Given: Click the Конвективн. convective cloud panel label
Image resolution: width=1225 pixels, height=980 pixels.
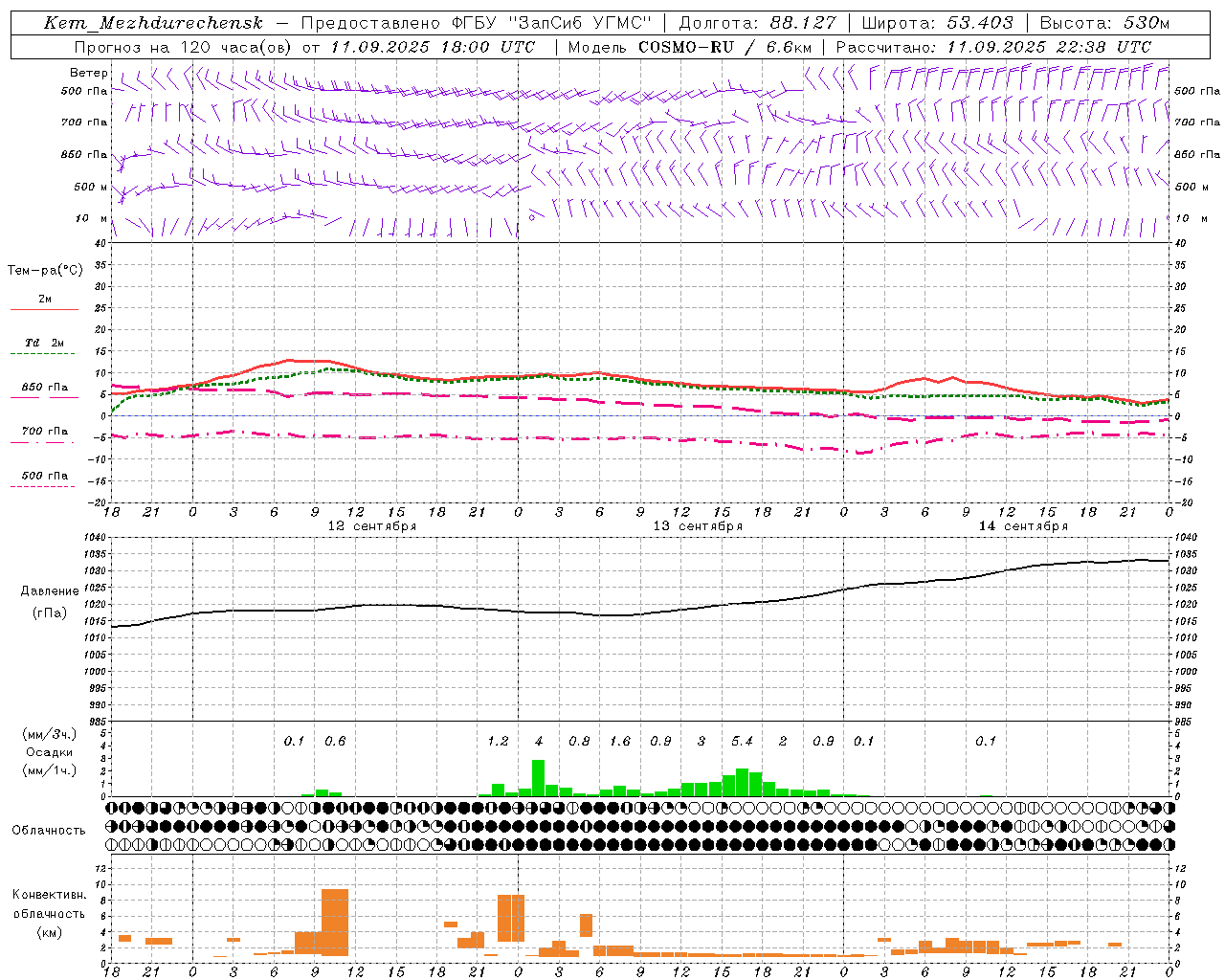Looking at the screenshot, I should 49,895.
